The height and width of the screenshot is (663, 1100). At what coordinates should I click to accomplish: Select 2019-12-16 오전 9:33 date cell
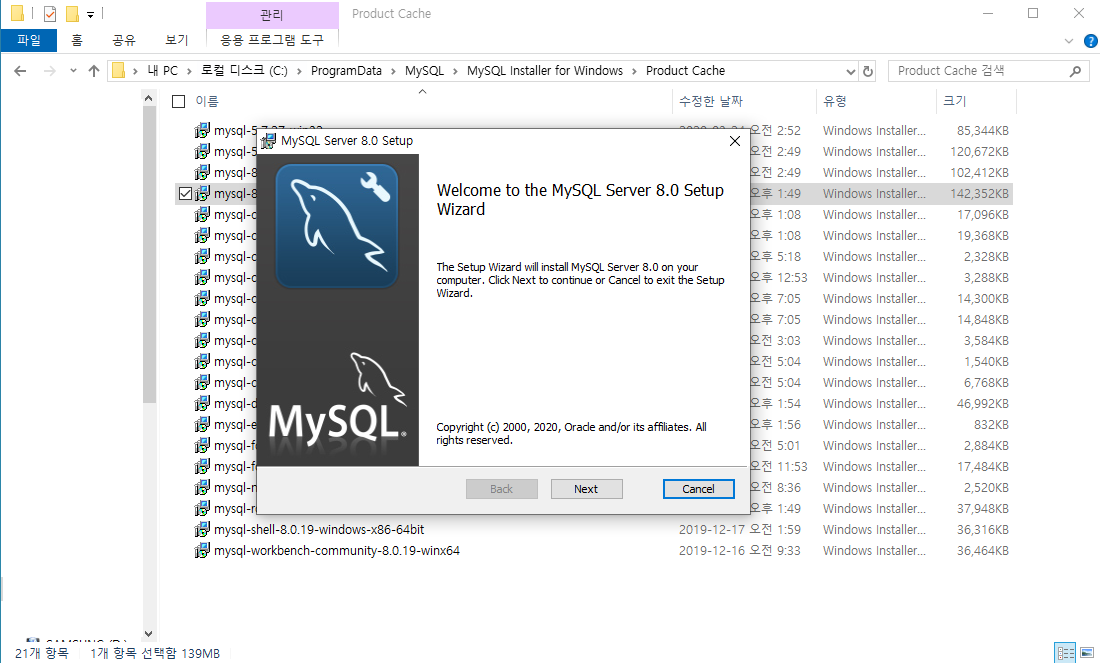point(739,551)
